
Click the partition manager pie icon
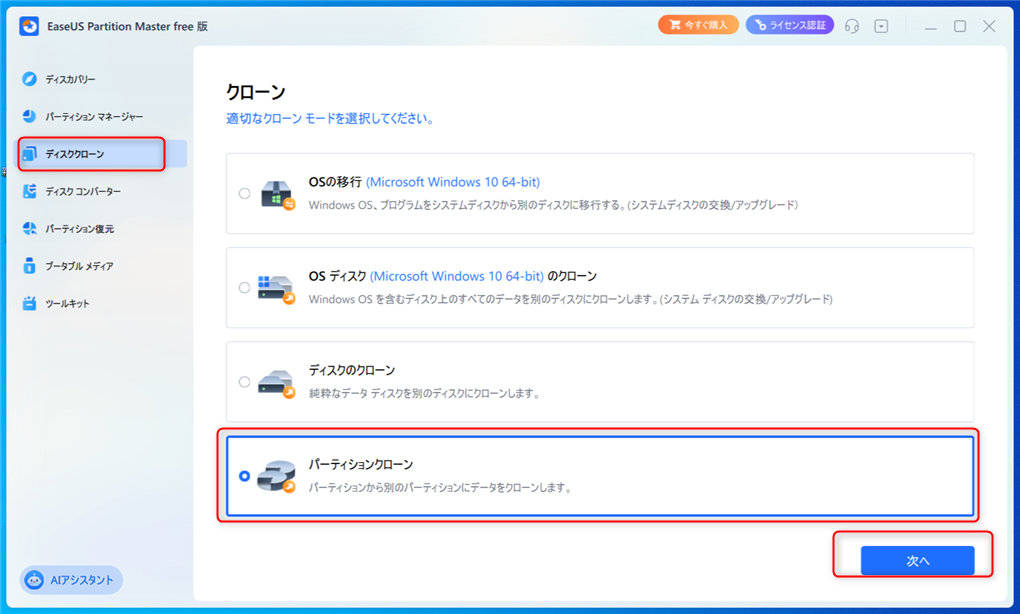pos(29,116)
